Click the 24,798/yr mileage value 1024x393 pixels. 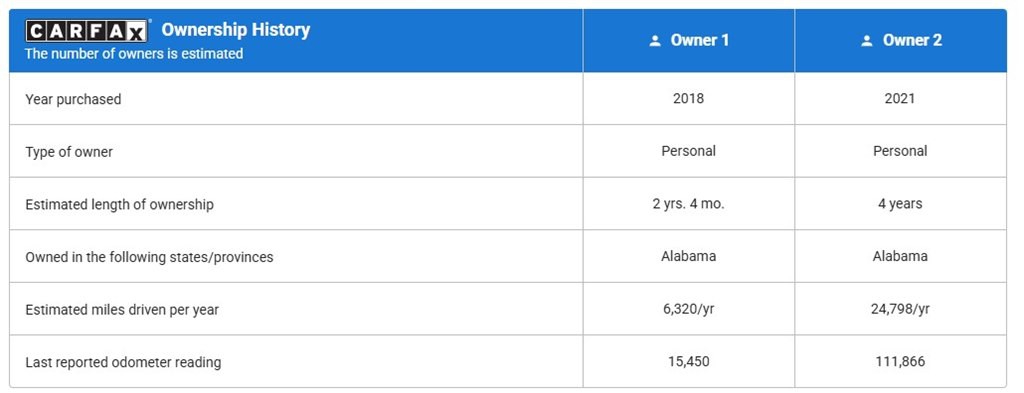coord(900,309)
